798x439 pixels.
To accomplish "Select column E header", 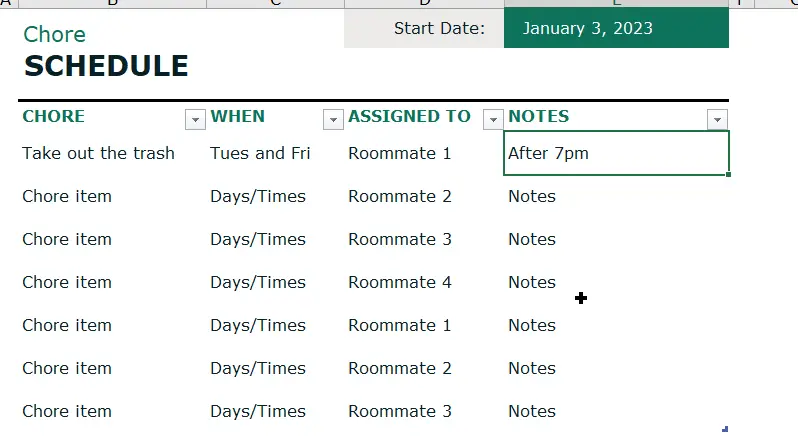I will coord(616,3).
